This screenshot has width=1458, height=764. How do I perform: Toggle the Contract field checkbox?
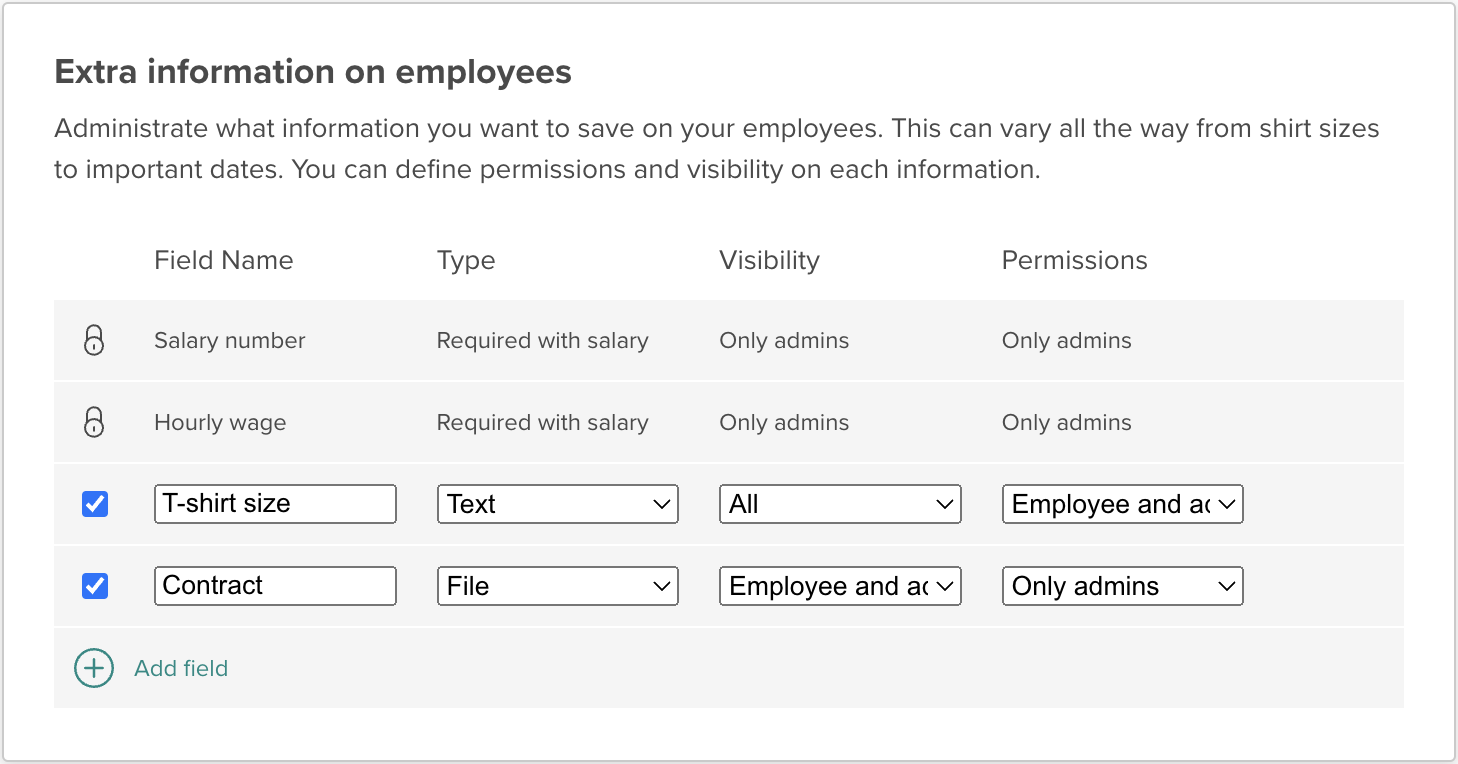(x=95, y=586)
